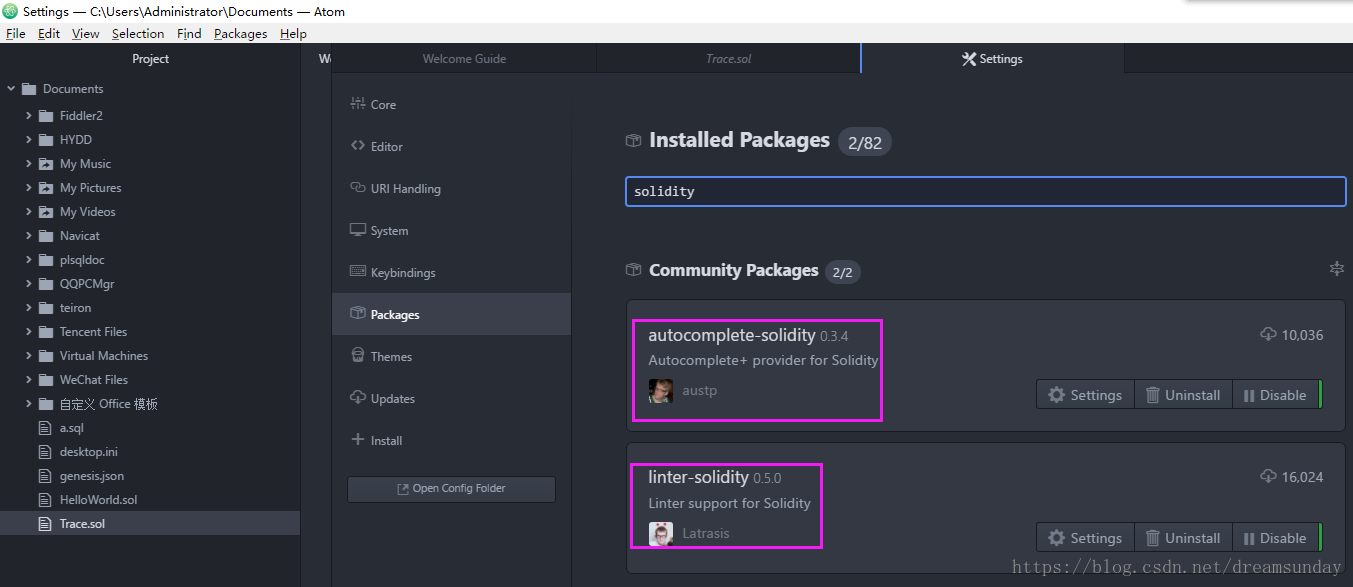Expand the QQPCMgr folder
1353x587 pixels.
29,284
